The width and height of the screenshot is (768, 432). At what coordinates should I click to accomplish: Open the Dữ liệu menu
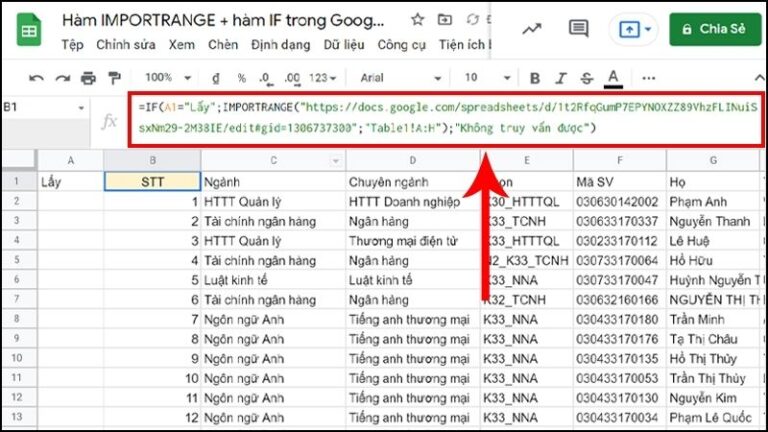coord(344,45)
